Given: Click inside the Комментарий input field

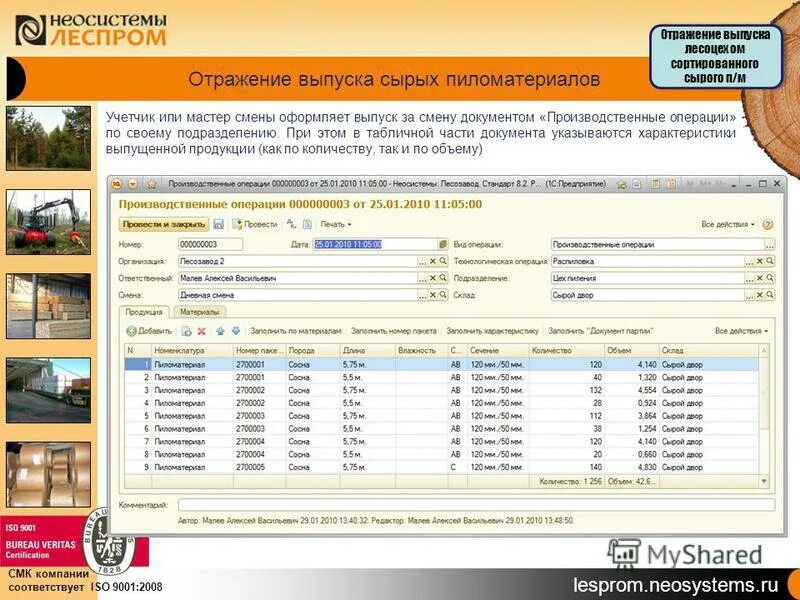Looking at the screenshot, I should [x=477, y=505].
